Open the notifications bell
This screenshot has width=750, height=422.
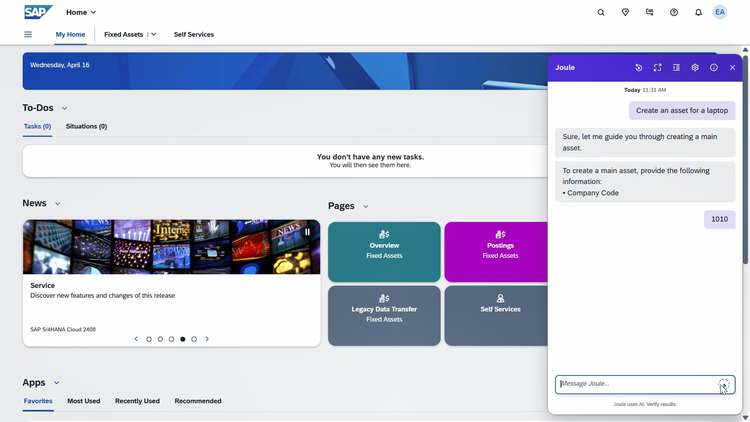[698, 12]
